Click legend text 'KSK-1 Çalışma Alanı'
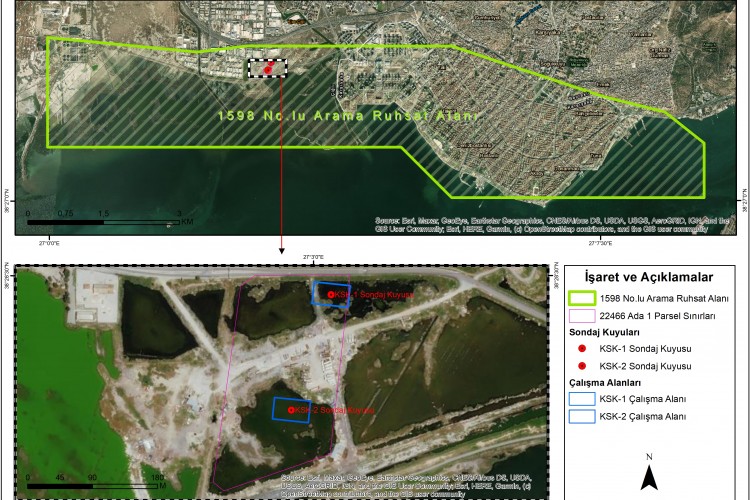Image resolution: width=750 pixels, height=500 pixels. tap(643, 399)
